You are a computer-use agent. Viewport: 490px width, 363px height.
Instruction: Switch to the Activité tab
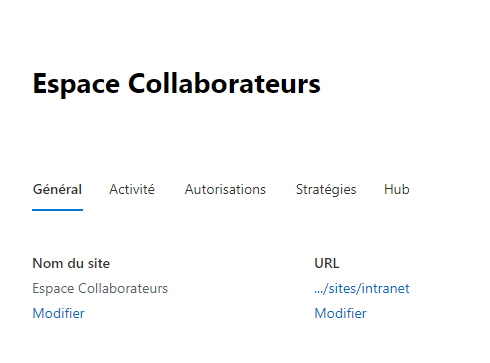(x=132, y=189)
